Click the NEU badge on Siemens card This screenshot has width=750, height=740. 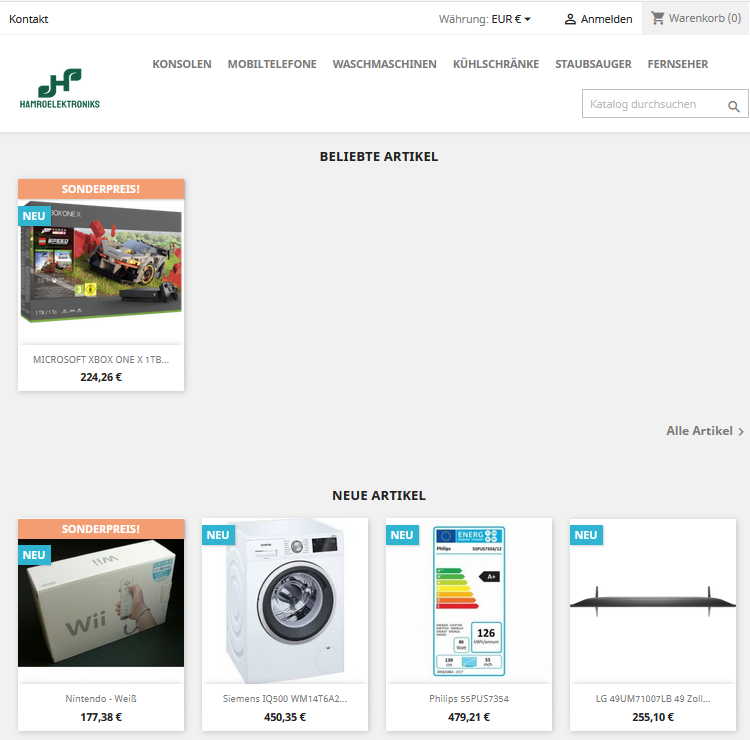click(218, 535)
